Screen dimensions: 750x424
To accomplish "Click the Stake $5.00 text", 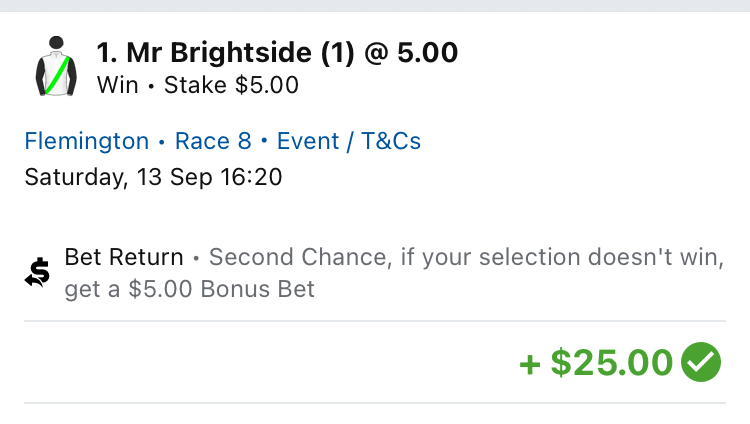I will click(x=229, y=85).
